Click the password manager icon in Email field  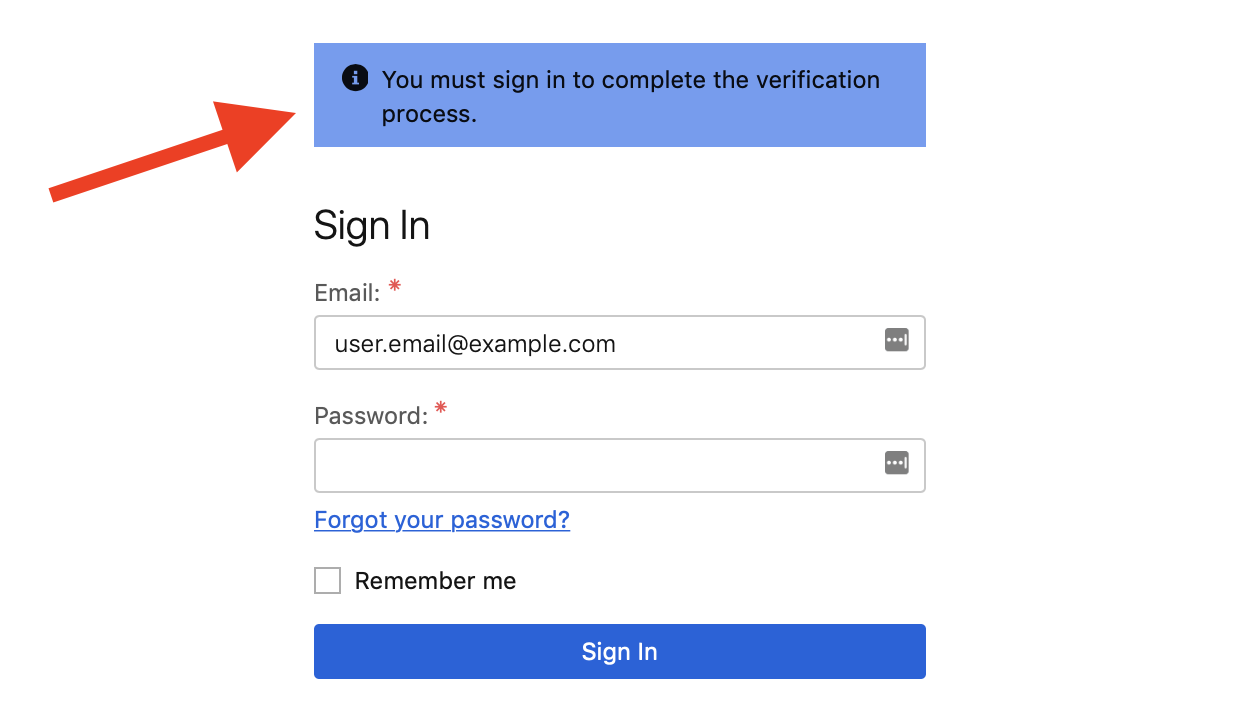tap(897, 340)
